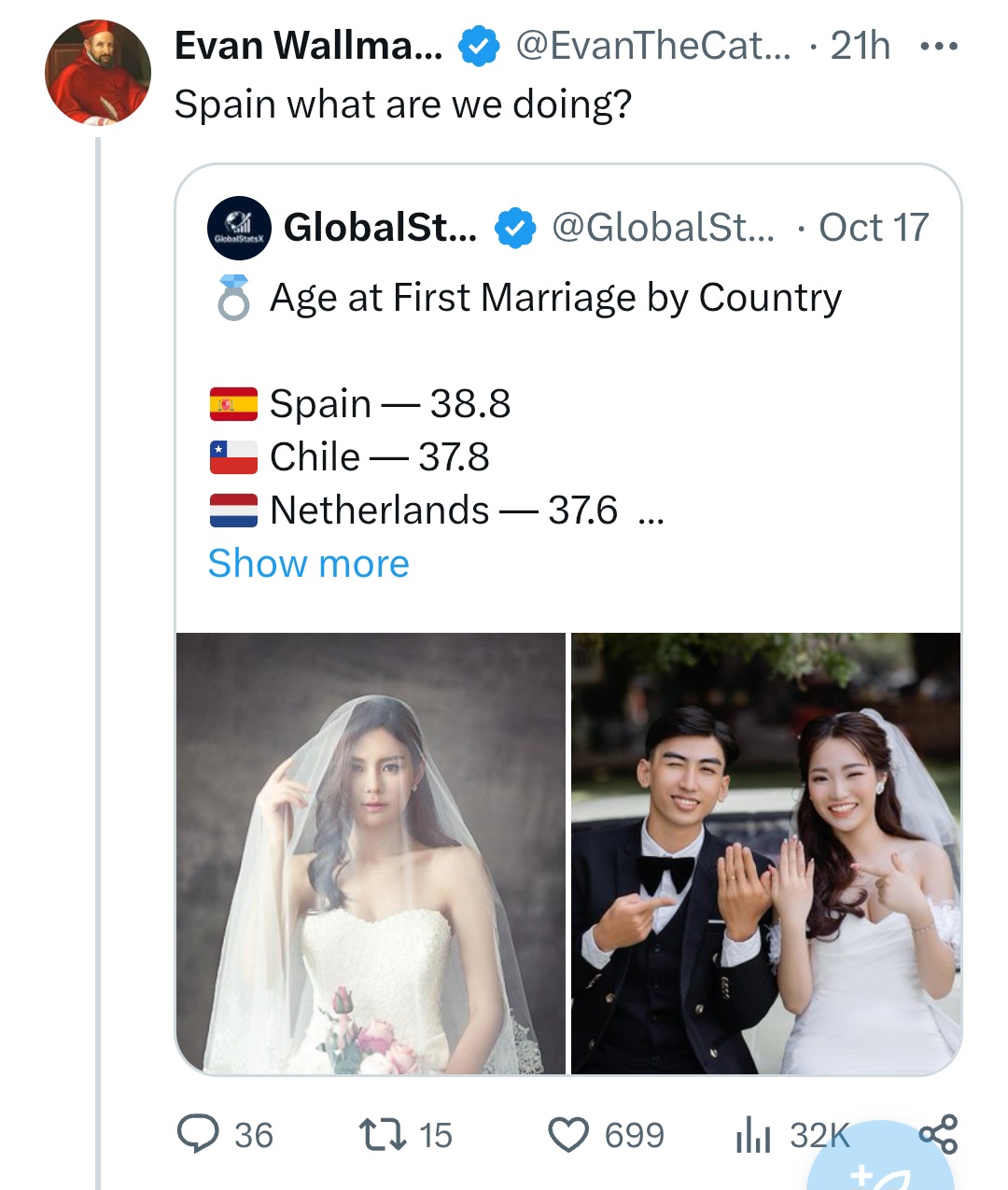Tap the Evan Wallman display name

[x=308, y=46]
